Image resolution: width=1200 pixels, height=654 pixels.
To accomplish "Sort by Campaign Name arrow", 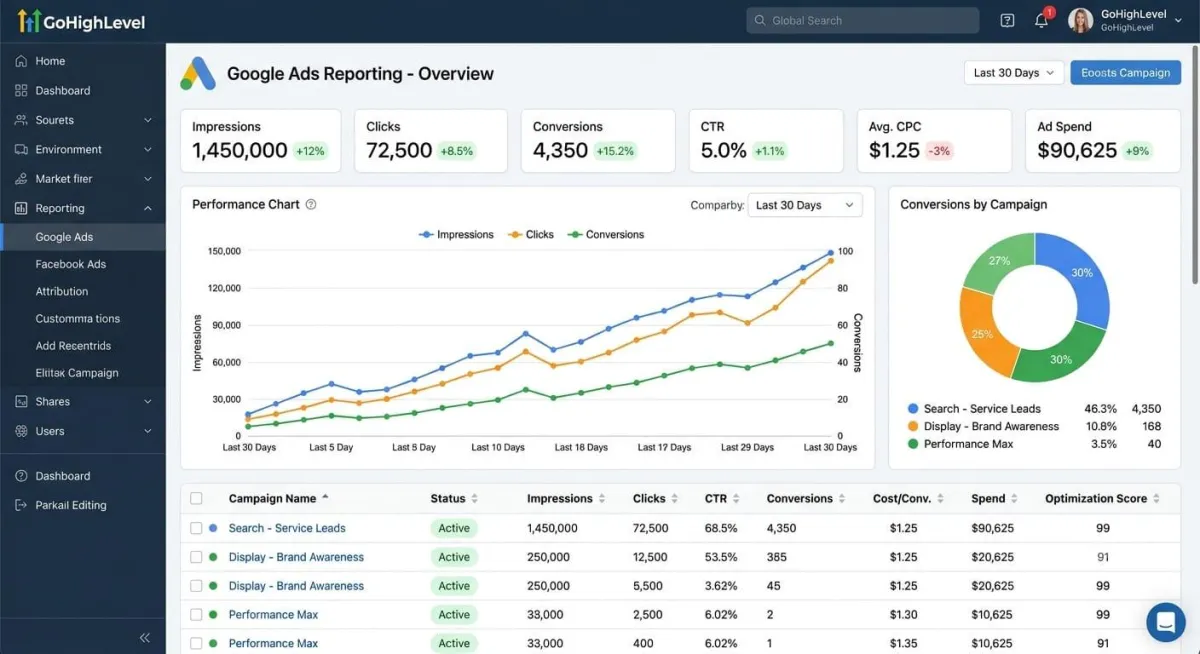I will (x=325, y=498).
